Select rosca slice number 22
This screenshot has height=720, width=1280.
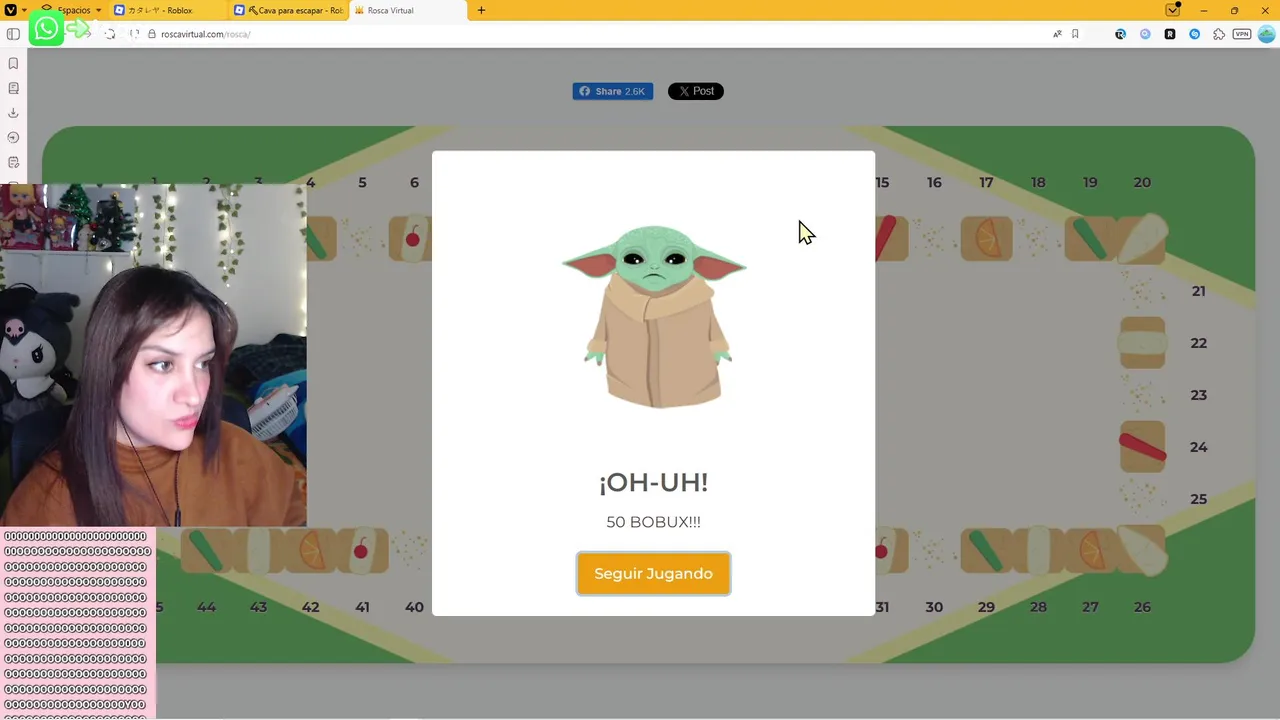tap(1142, 343)
